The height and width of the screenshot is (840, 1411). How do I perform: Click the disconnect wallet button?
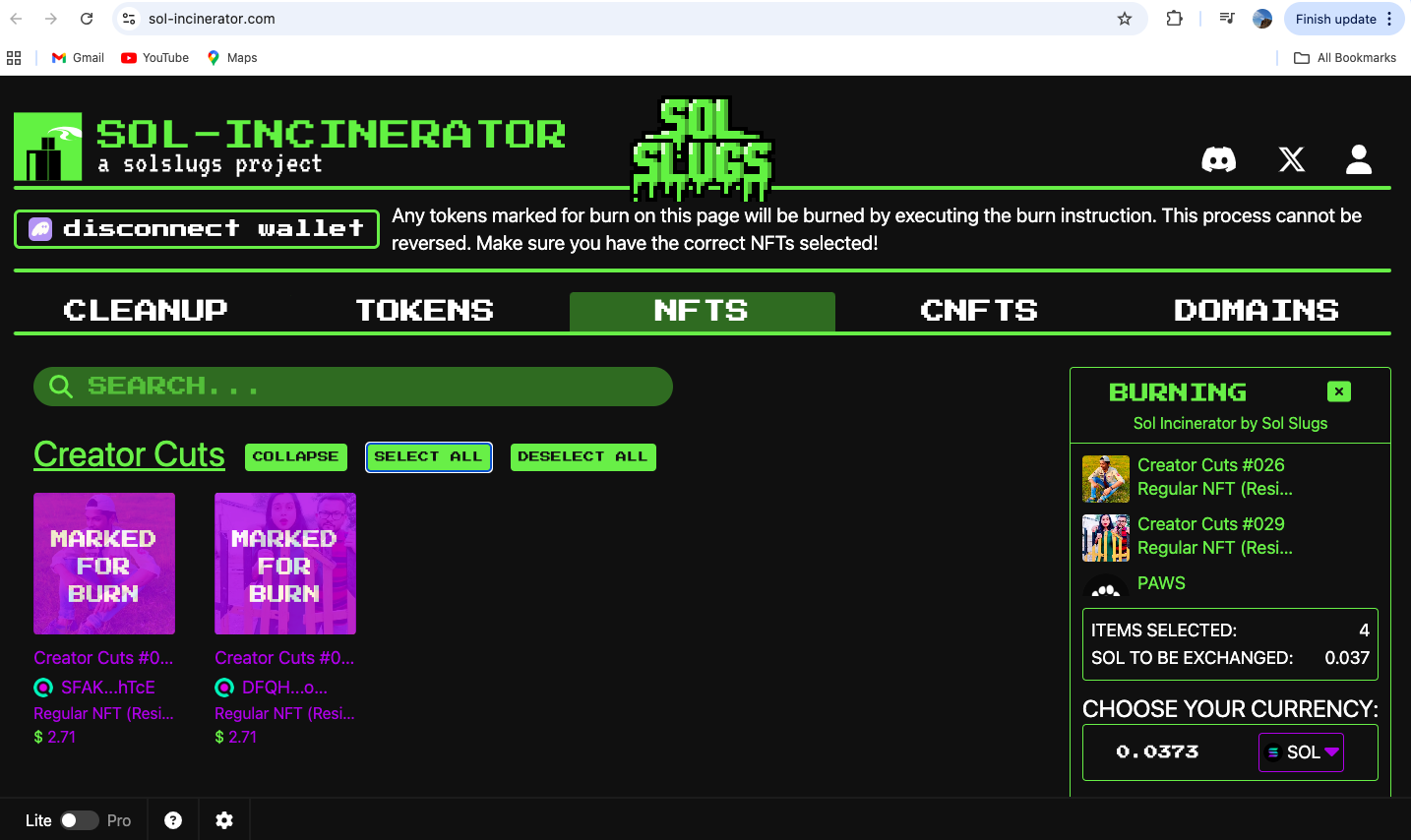pos(196,228)
